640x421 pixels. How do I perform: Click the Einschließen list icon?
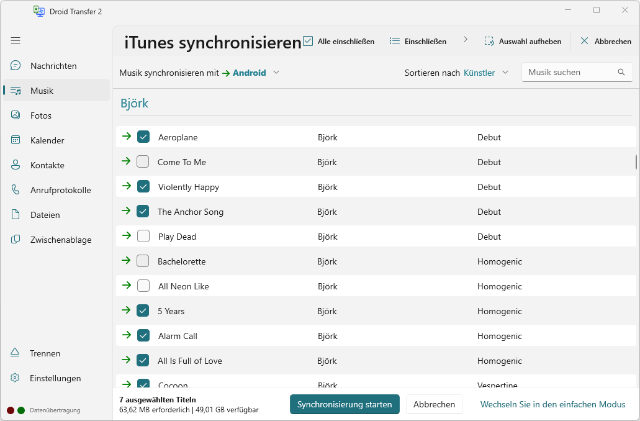pos(395,41)
